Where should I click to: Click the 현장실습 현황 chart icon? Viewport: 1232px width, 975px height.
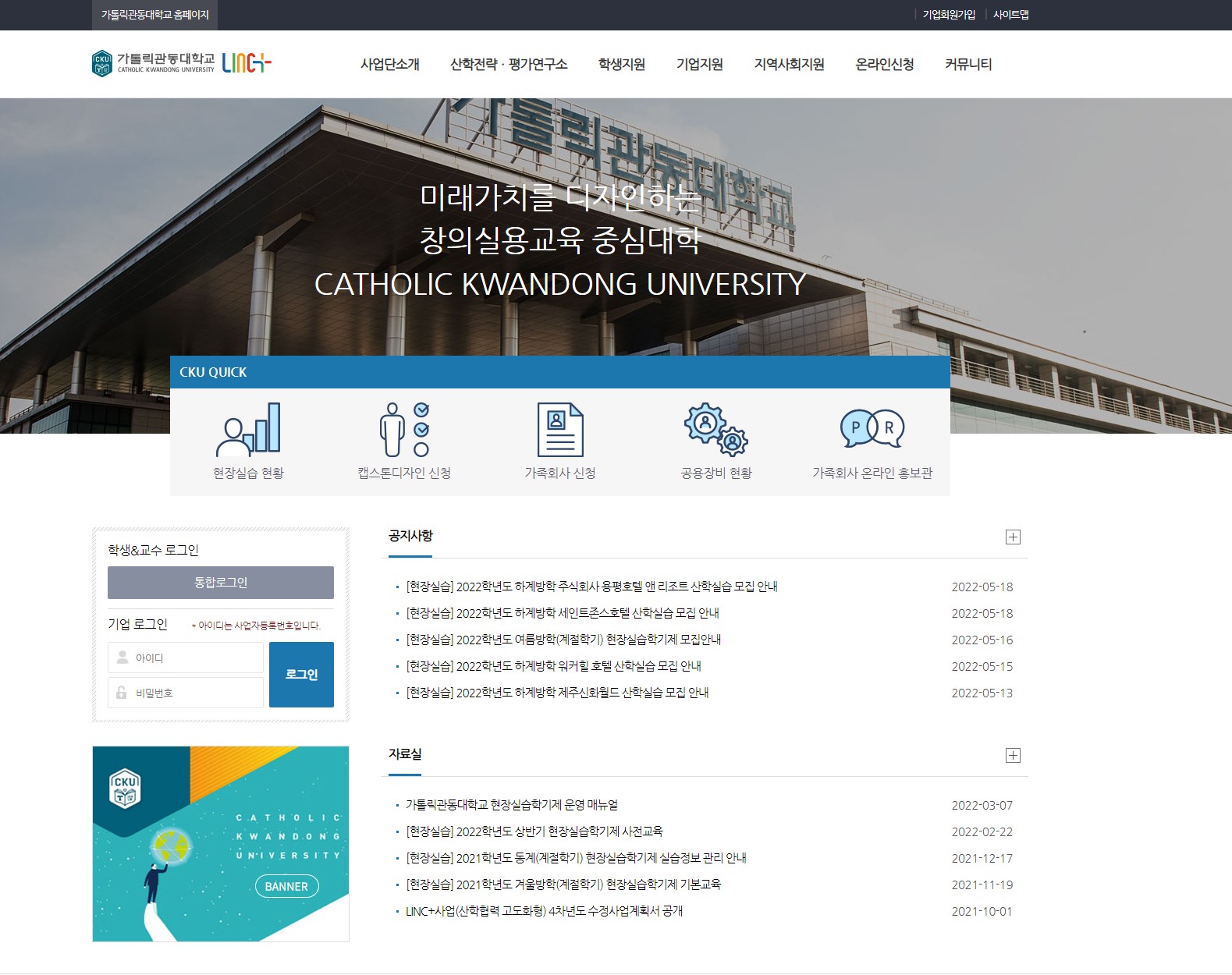click(248, 429)
